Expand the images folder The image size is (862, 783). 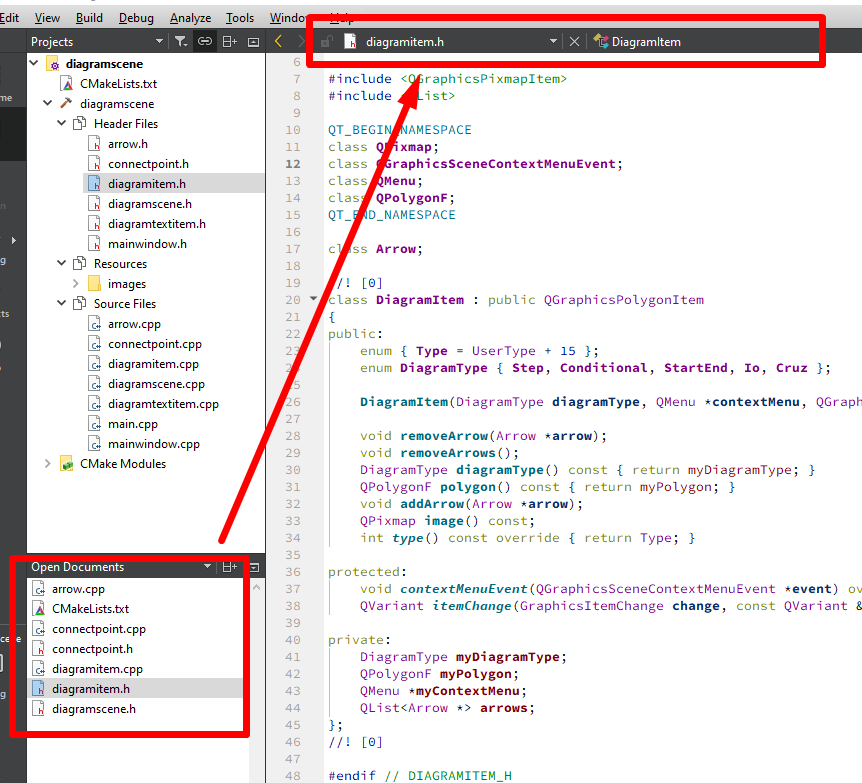pos(75,284)
